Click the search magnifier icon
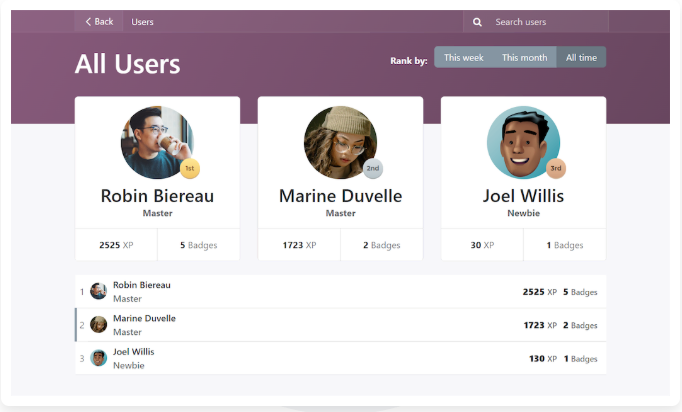Image resolution: width=682 pixels, height=412 pixels. click(x=477, y=22)
